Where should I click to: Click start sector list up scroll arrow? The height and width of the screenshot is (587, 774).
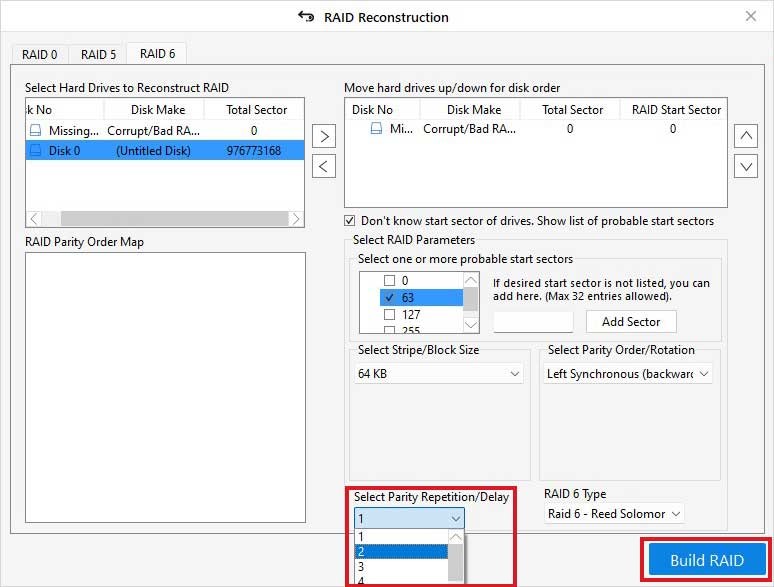[x=471, y=280]
